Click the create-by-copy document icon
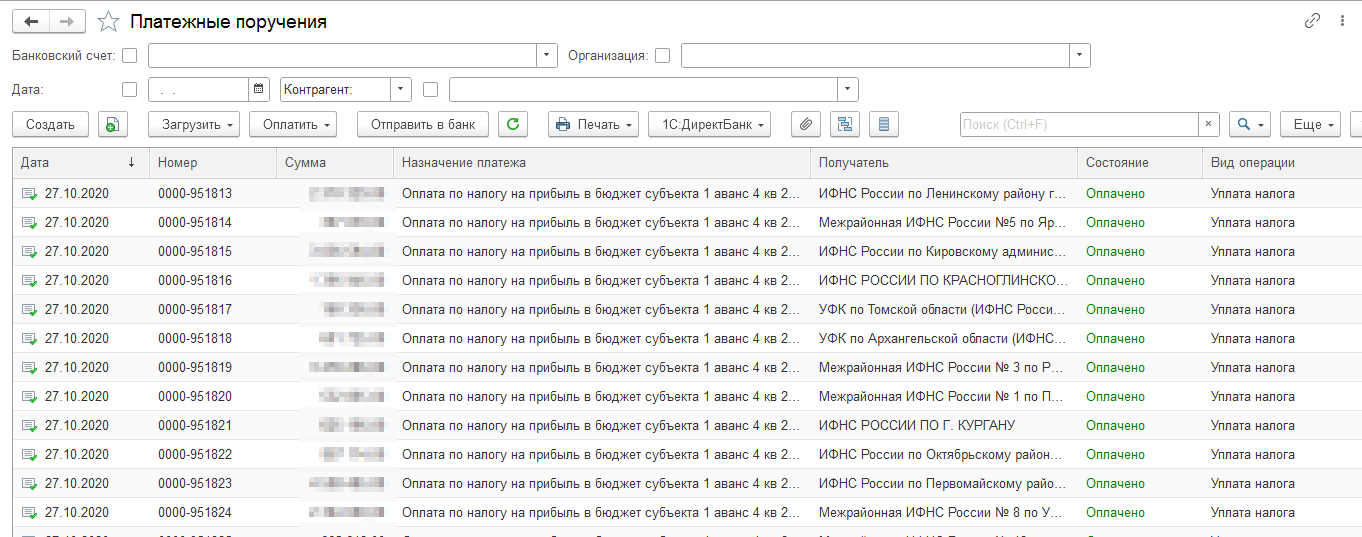This screenshot has width=1362, height=537. [112, 124]
